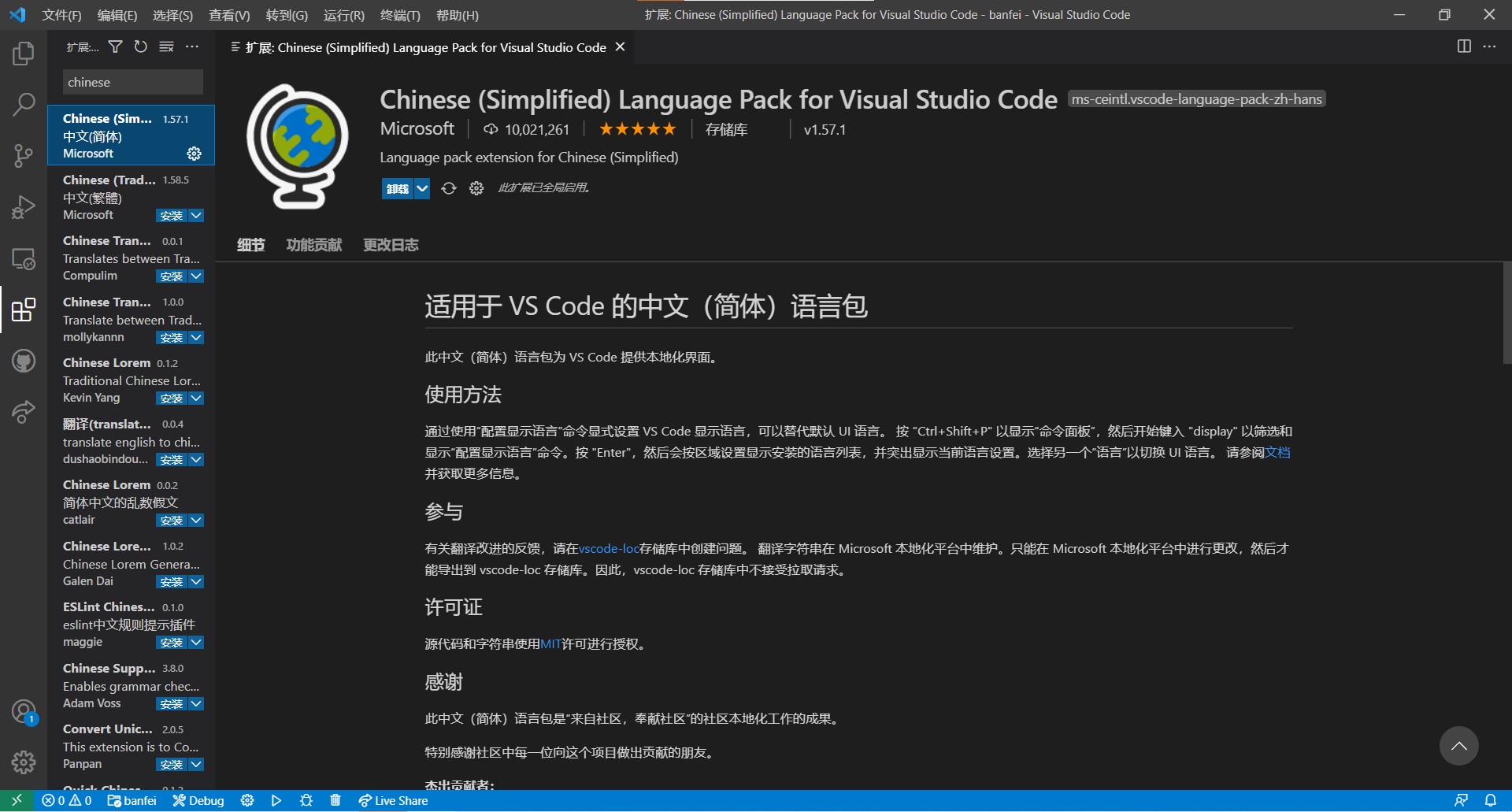Screen dimensions: 1512x812
Task: Open notifications bell in status bar
Action: click(1491, 801)
